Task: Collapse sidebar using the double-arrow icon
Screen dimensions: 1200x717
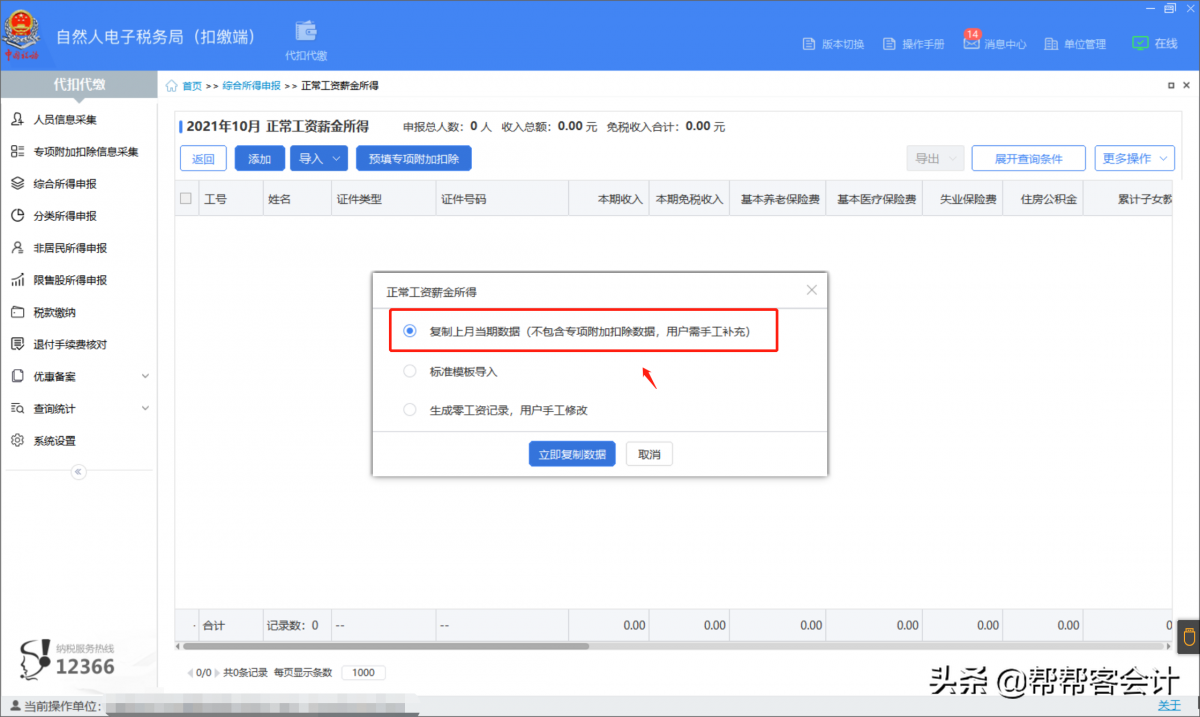Action: [x=79, y=472]
